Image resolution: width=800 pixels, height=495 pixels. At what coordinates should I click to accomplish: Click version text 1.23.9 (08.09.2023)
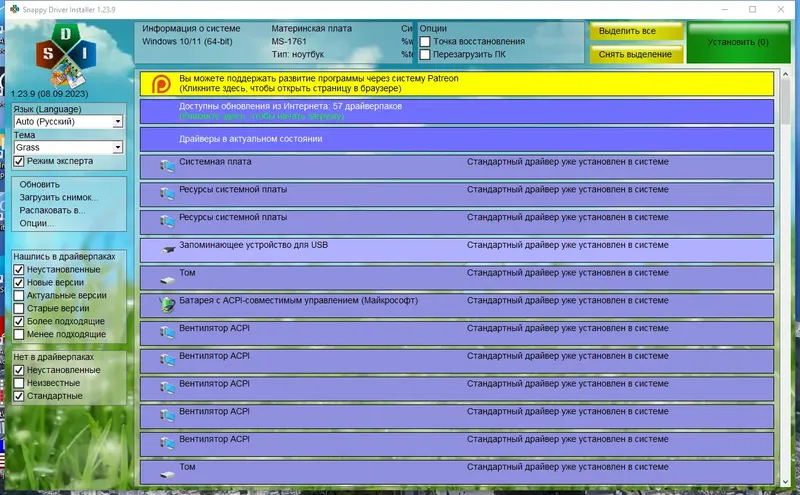pos(49,94)
